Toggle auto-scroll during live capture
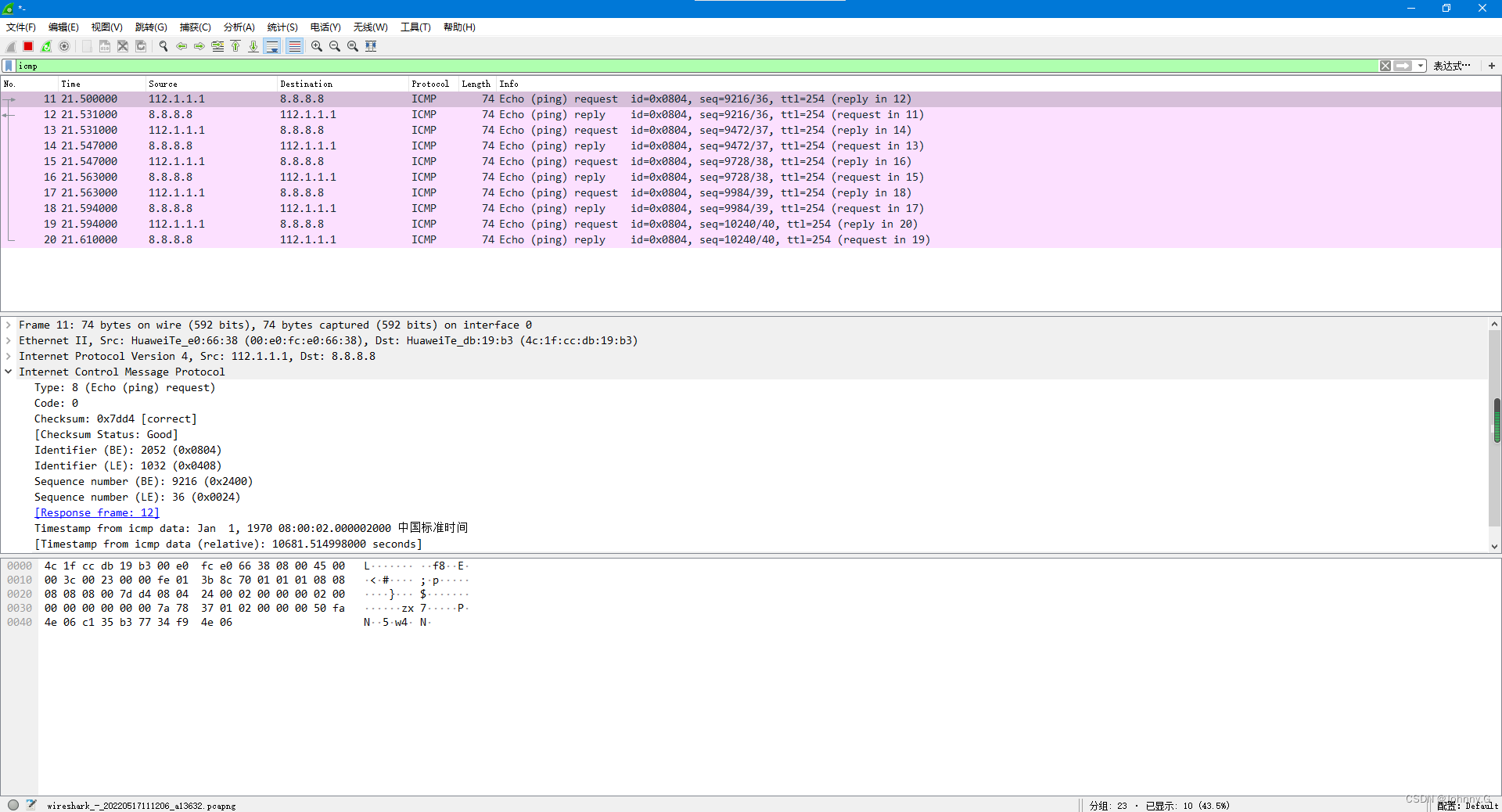1502x812 pixels. pyautogui.click(x=272, y=46)
